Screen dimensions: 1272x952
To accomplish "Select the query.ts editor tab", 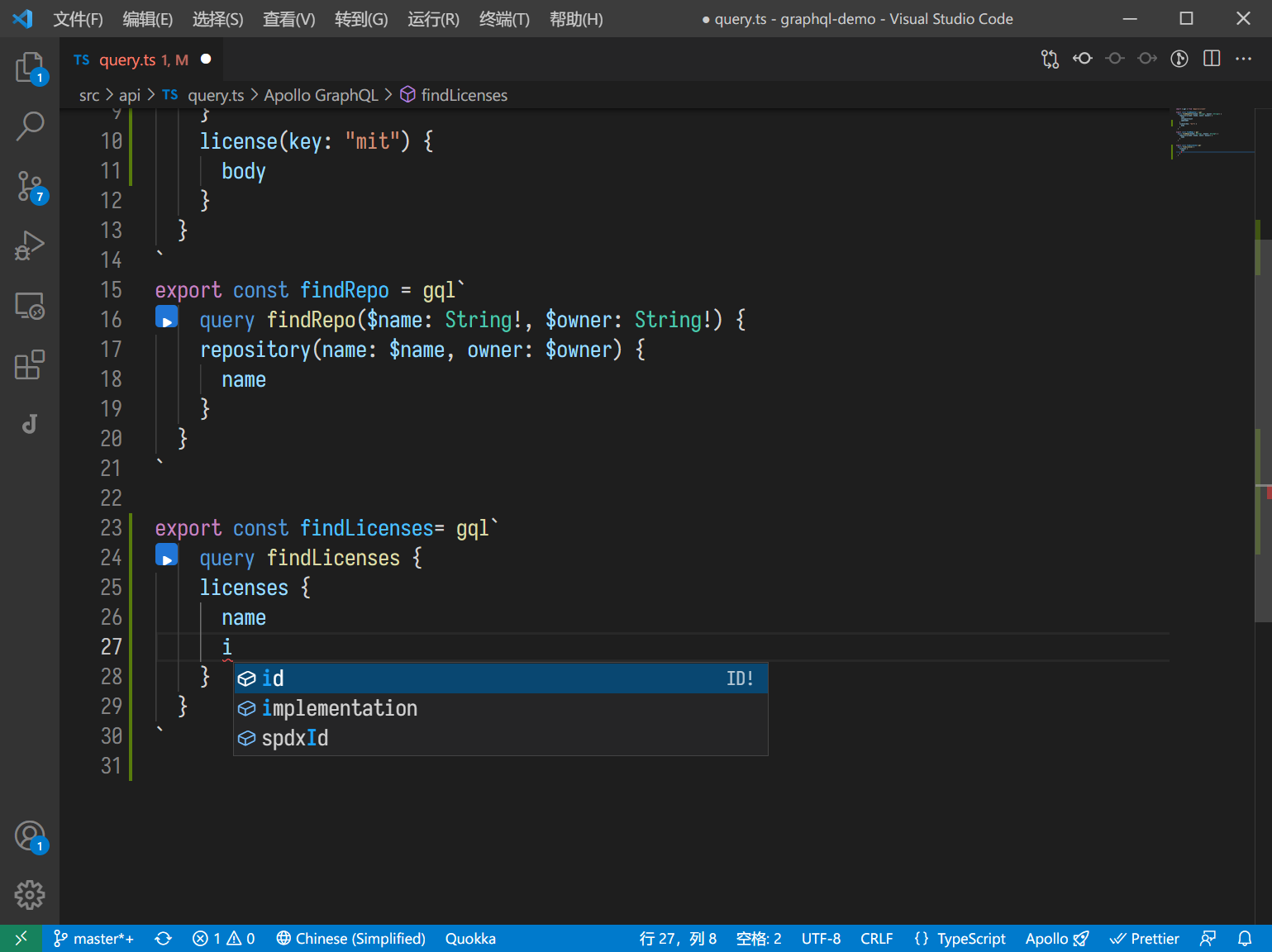I will (x=141, y=59).
